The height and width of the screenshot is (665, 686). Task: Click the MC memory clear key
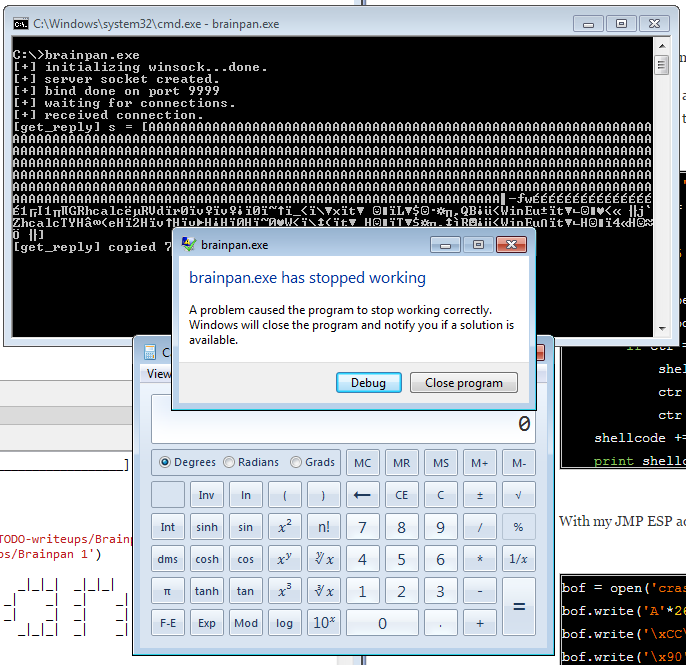click(x=362, y=463)
